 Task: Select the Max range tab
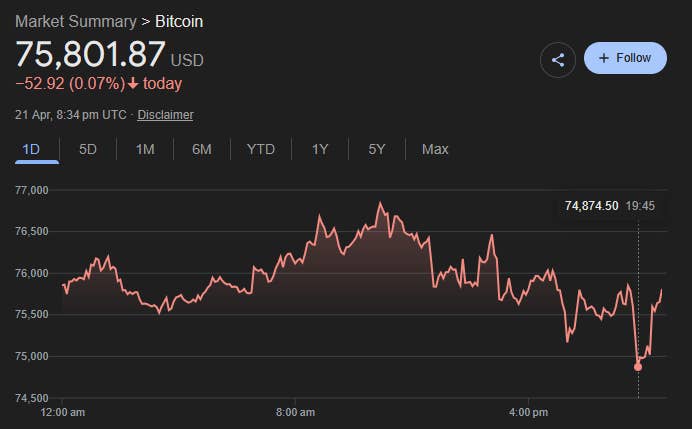435,150
